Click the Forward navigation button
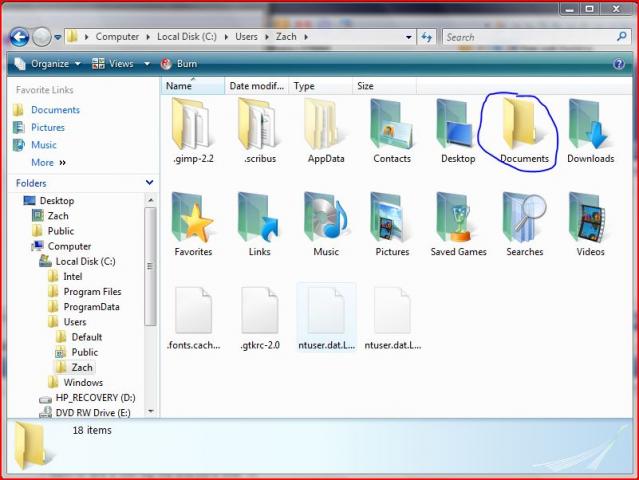The height and width of the screenshot is (480, 639). [41, 37]
